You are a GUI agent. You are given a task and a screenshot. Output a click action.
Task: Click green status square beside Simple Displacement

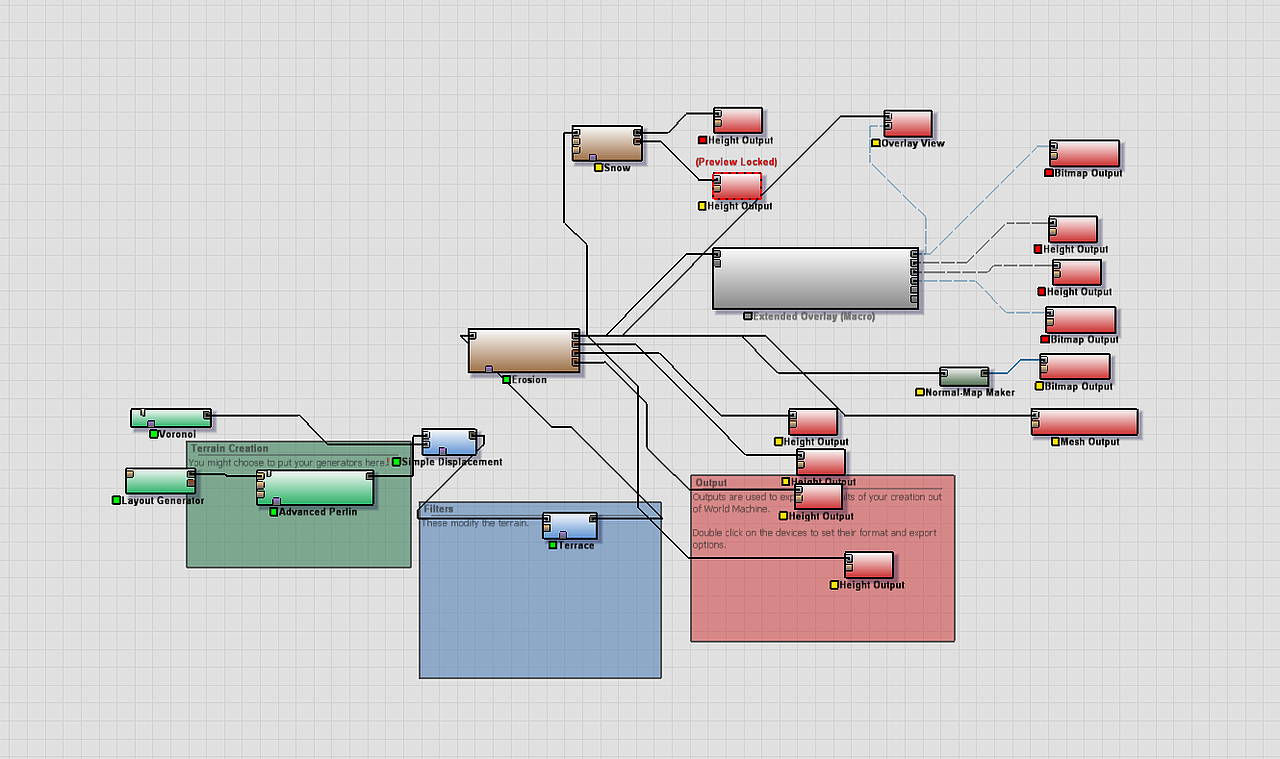point(396,462)
